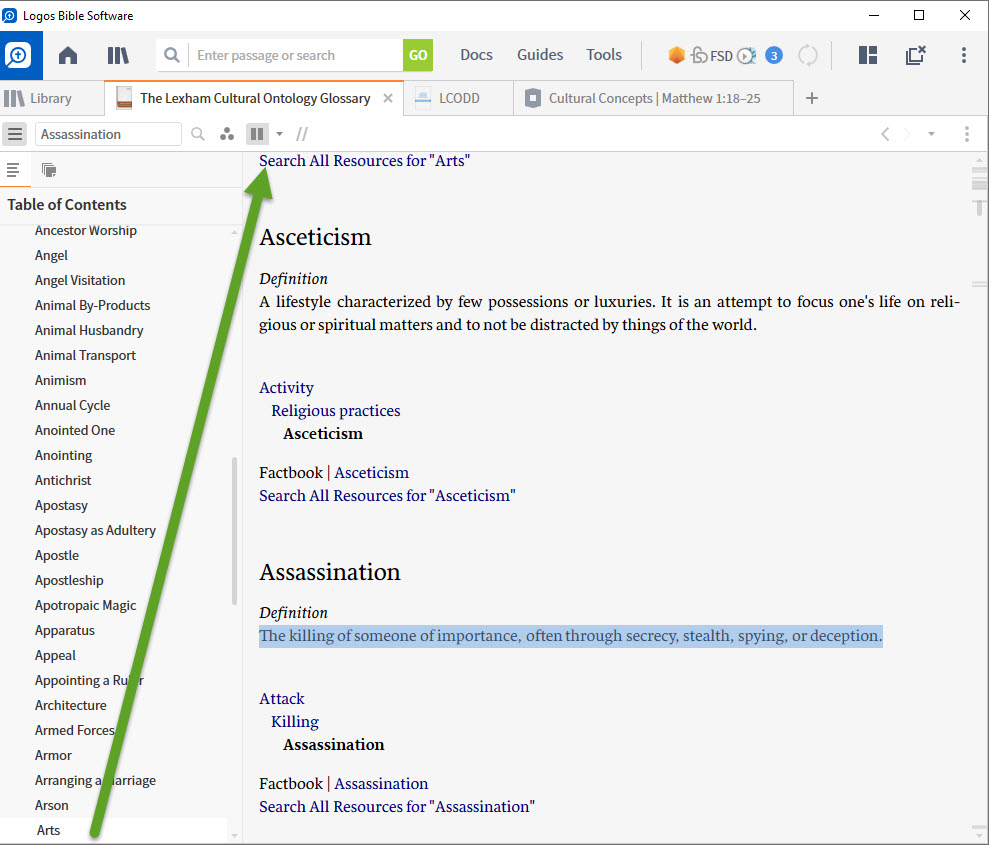Open the blue notifications badge showing 3
The image size is (989, 845).
point(774,55)
